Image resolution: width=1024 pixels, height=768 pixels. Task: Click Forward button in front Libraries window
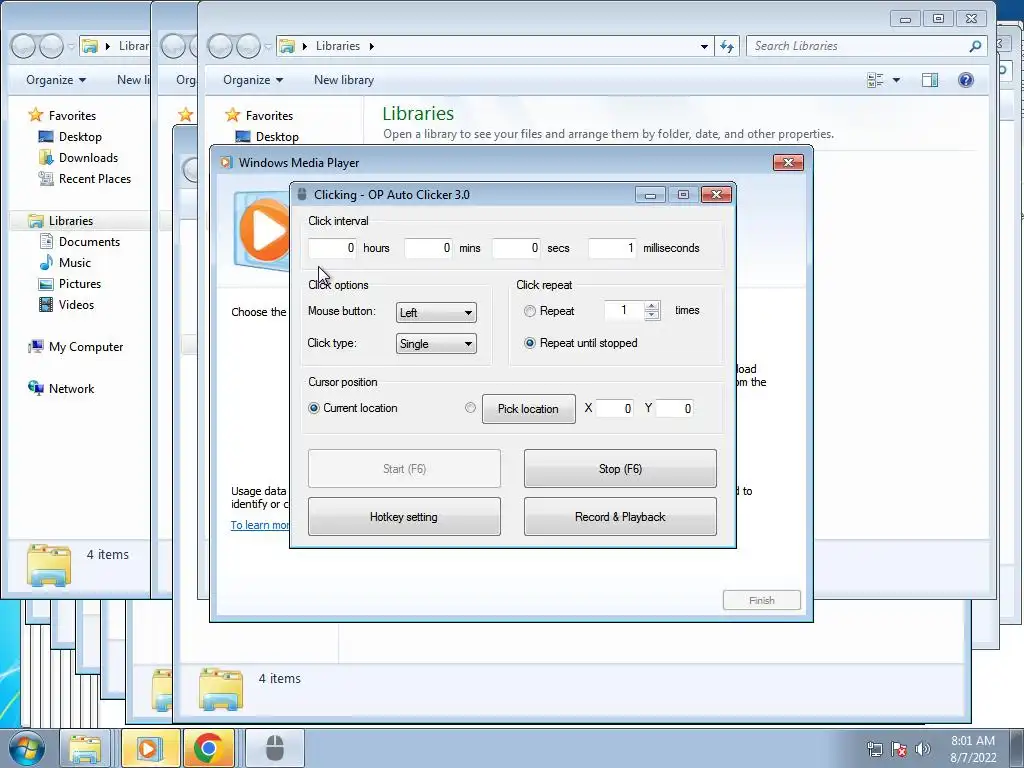point(248,46)
